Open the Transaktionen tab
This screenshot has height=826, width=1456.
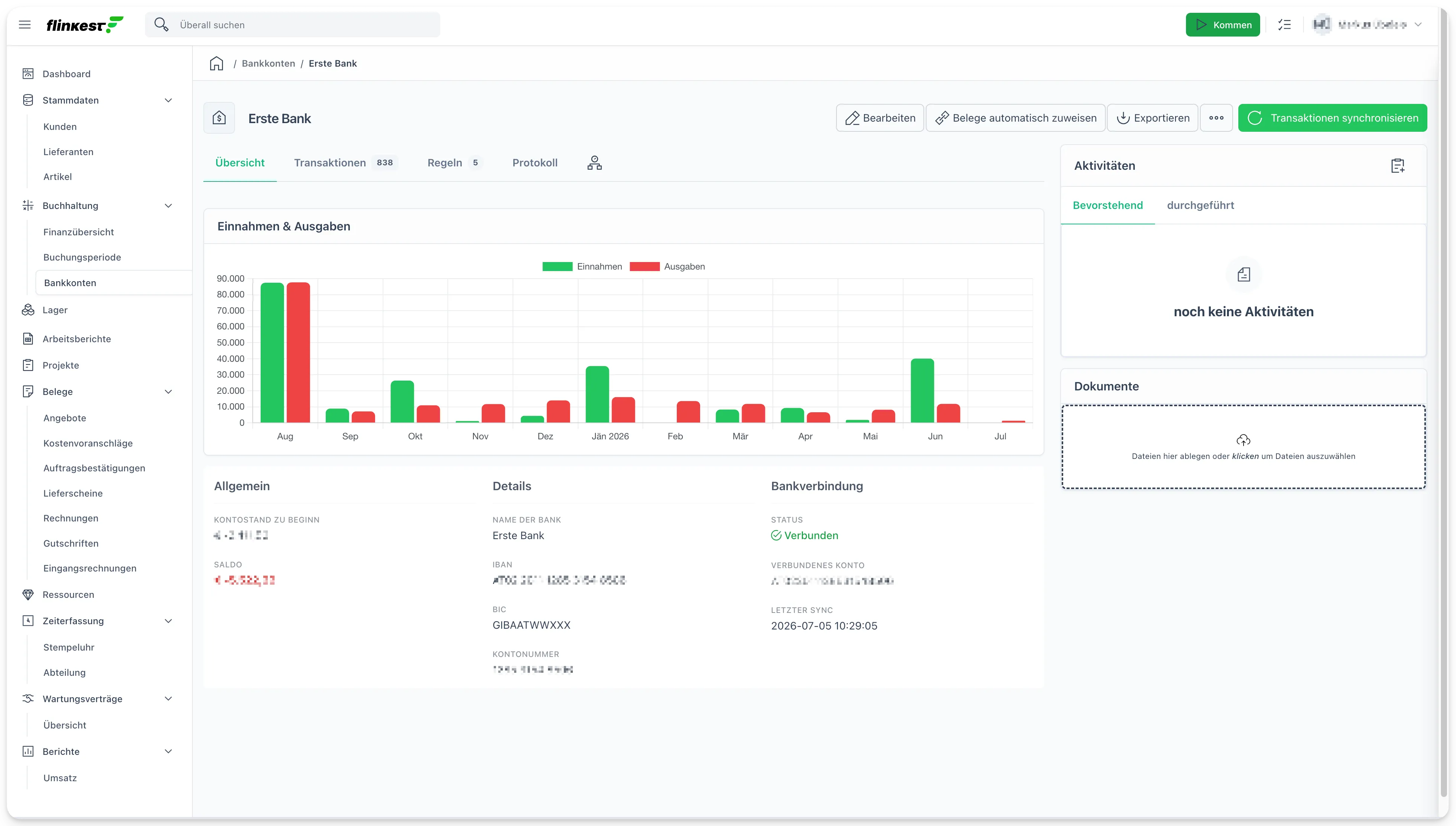[x=346, y=163]
